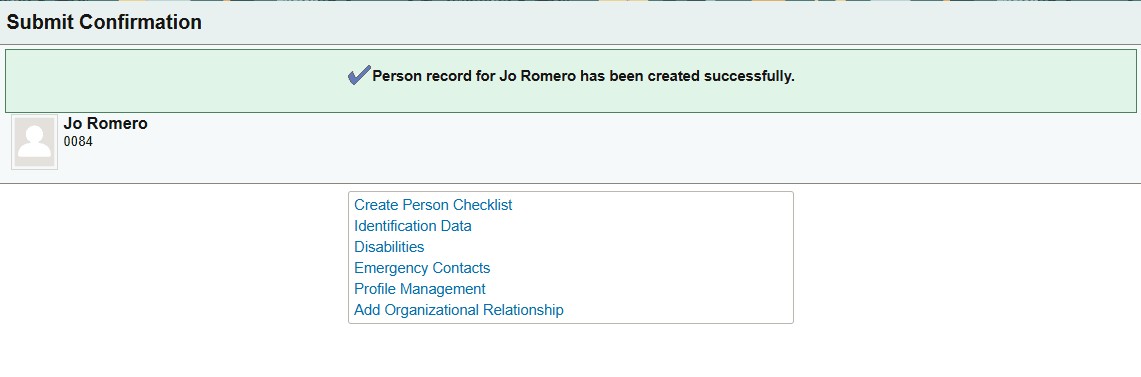Screen dimensions: 1141x377
Task: Click the Submit Confirmation page title
Action: 104,23
